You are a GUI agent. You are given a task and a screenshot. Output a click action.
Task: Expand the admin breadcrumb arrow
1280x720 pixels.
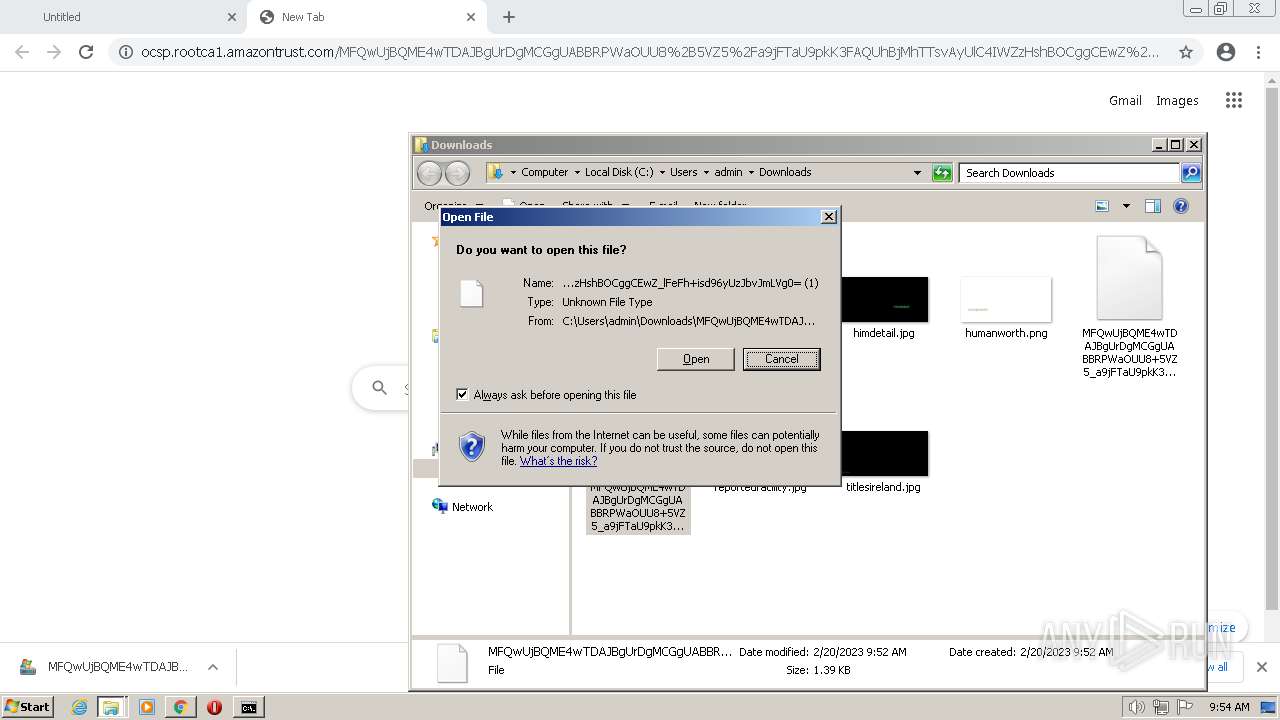coord(751,172)
